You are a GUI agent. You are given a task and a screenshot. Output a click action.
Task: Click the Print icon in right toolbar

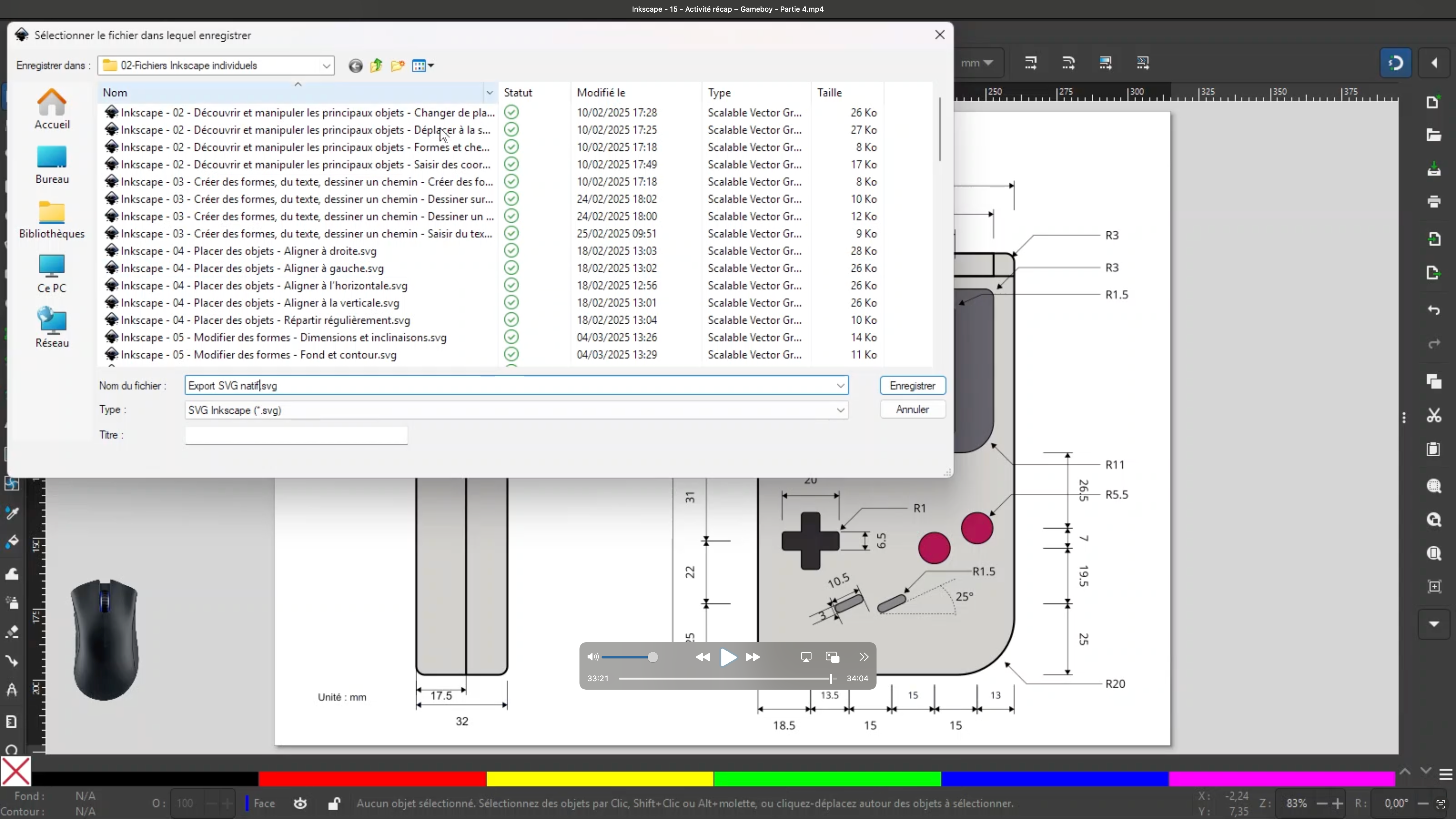[x=1433, y=202]
